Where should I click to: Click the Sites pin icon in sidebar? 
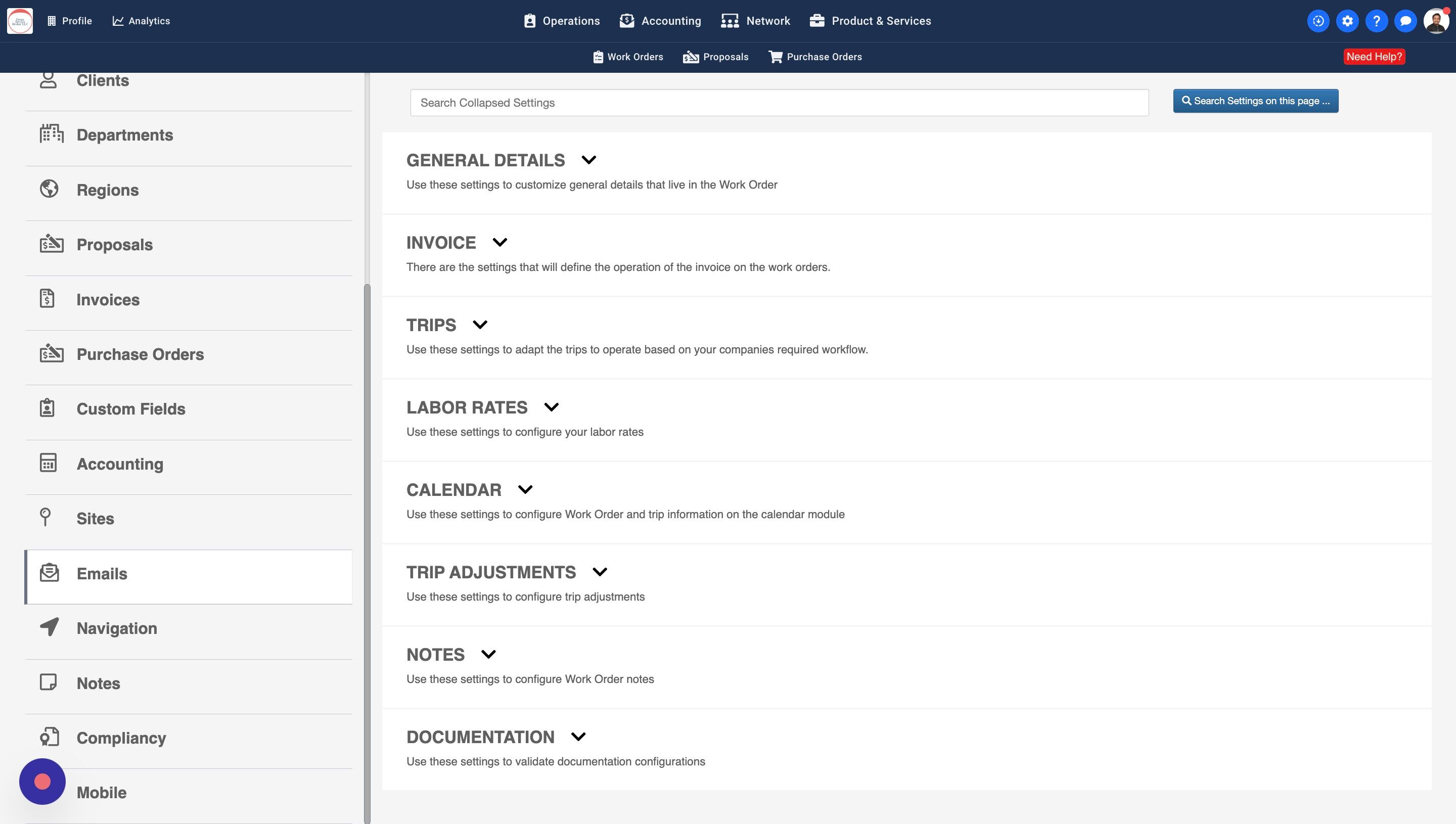[45, 517]
